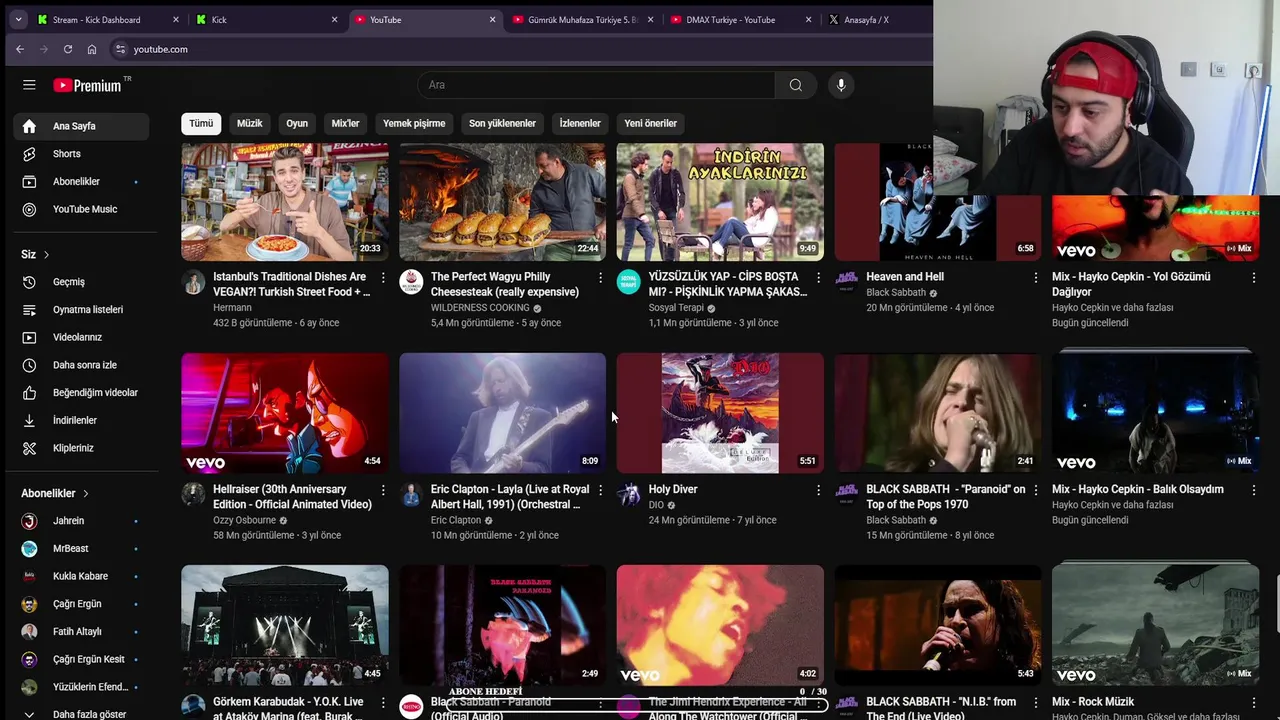This screenshot has width=1280, height=720.
Task: Open Kukla Kabare subscription channel
Action: pyautogui.click(x=82, y=576)
